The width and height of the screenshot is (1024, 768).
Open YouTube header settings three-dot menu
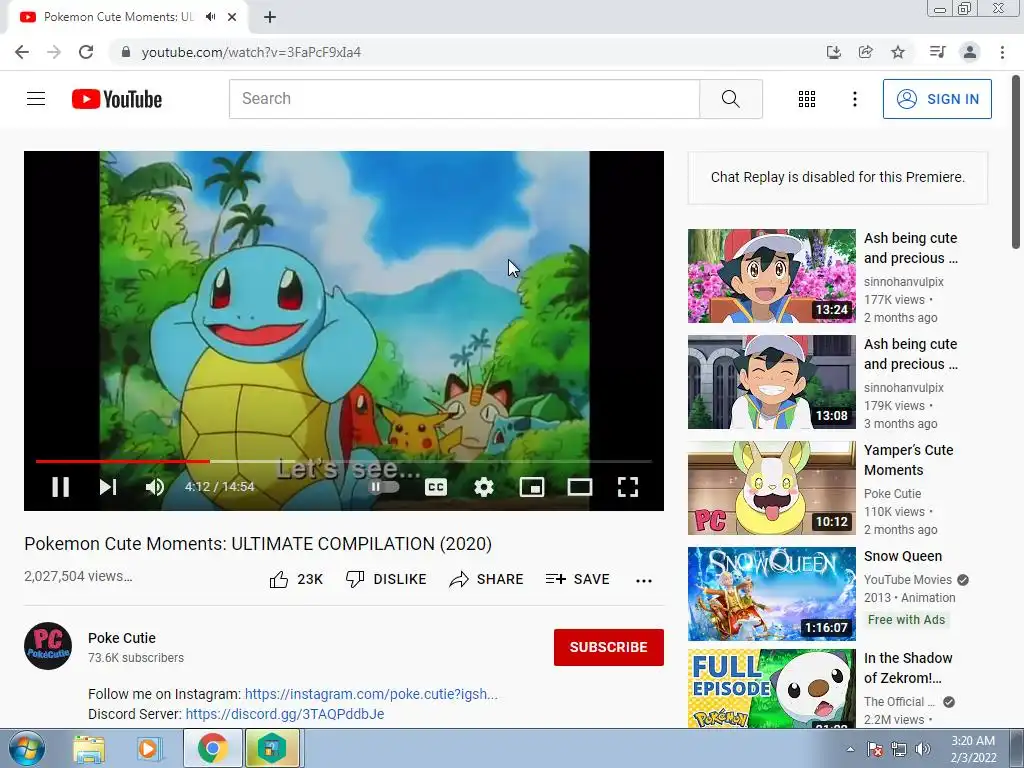tap(854, 99)
